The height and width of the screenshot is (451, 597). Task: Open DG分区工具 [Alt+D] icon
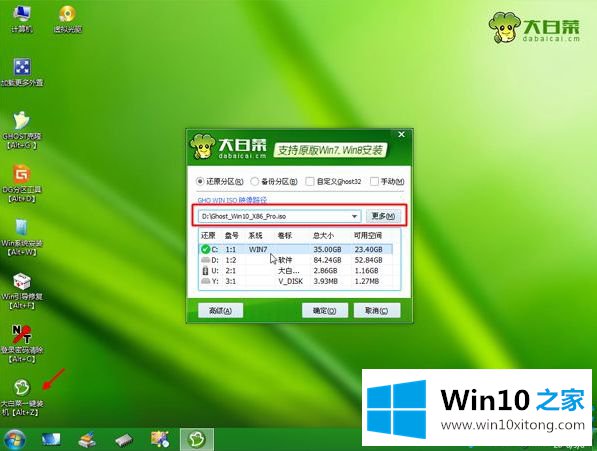[x=22, y=183]
